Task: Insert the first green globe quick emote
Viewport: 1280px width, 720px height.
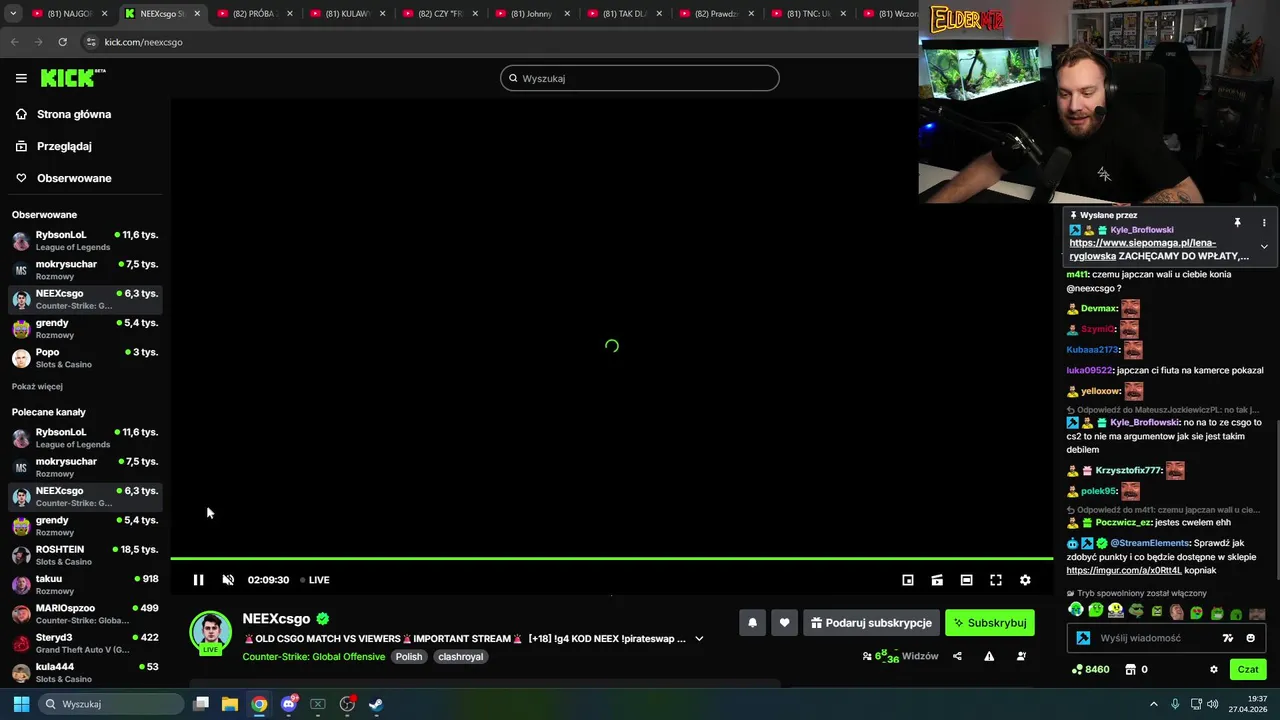Action: click(x=1076, y=610)
